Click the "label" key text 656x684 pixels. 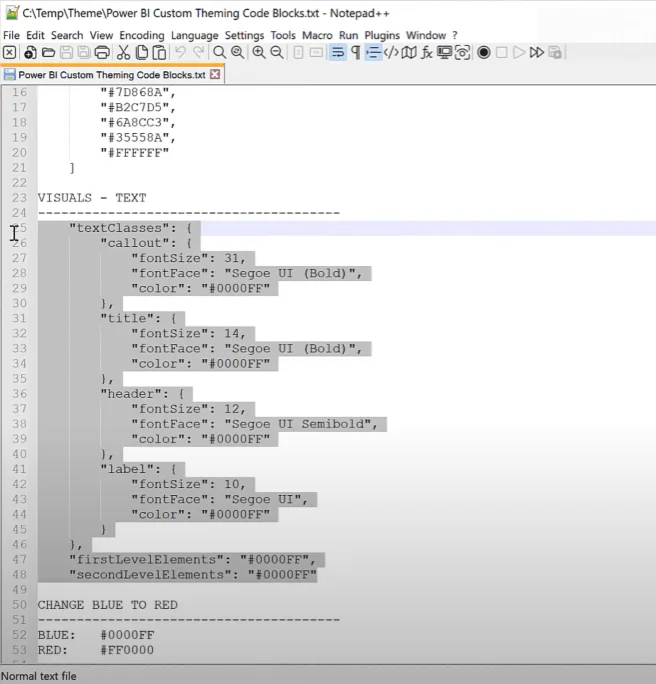(127, 469)
